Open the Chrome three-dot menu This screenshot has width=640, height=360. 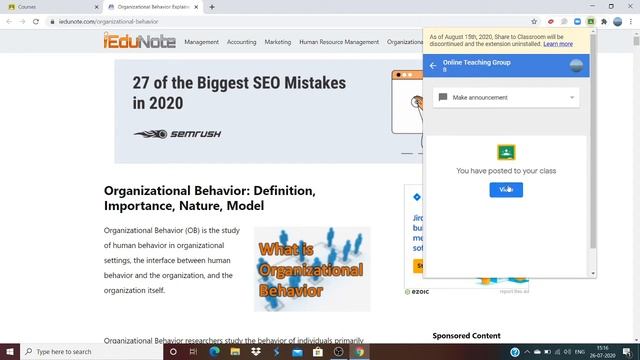(631, 22)
